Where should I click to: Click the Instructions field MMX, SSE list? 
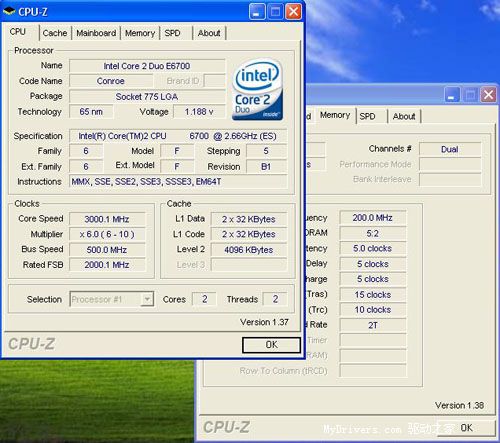(x=178, y=182)
